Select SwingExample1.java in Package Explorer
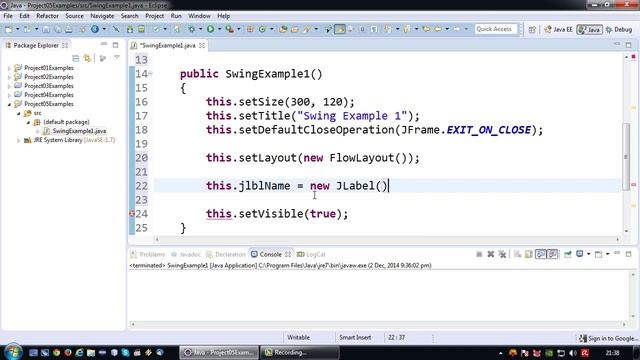Viewport: 640px width, 360px height. [x=79, y=131]
